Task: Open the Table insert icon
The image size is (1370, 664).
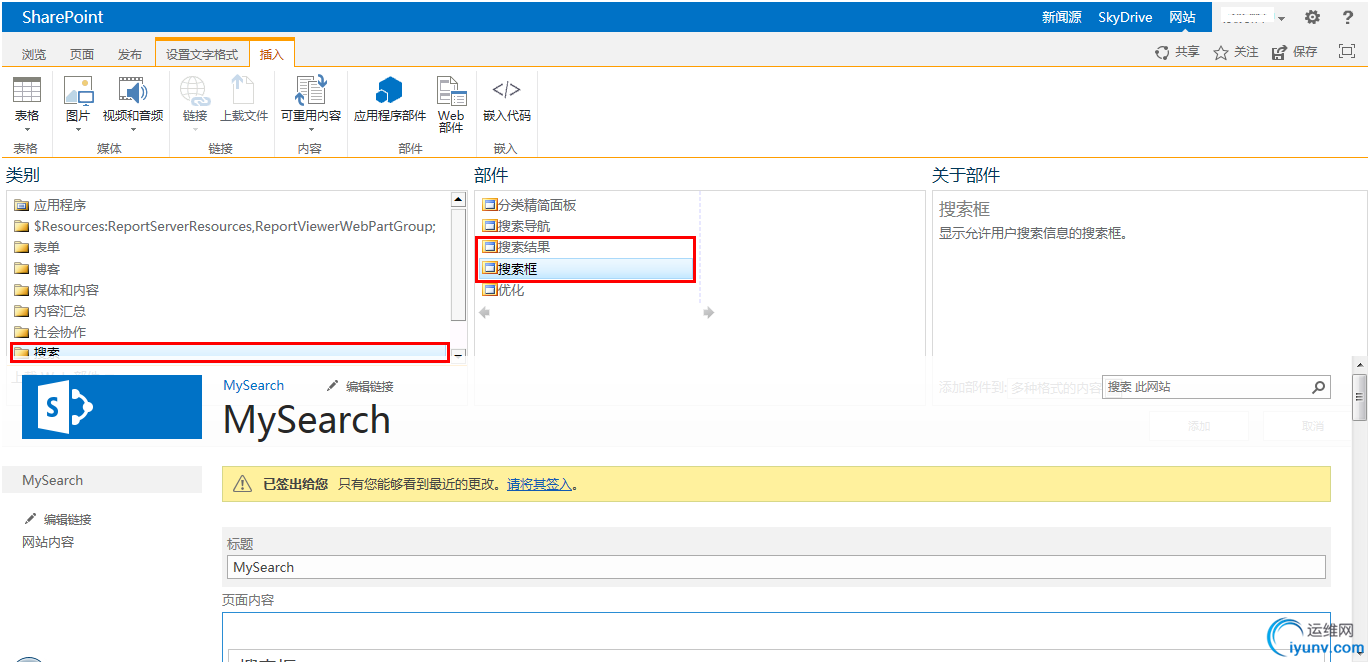Action: click(27, 90)
